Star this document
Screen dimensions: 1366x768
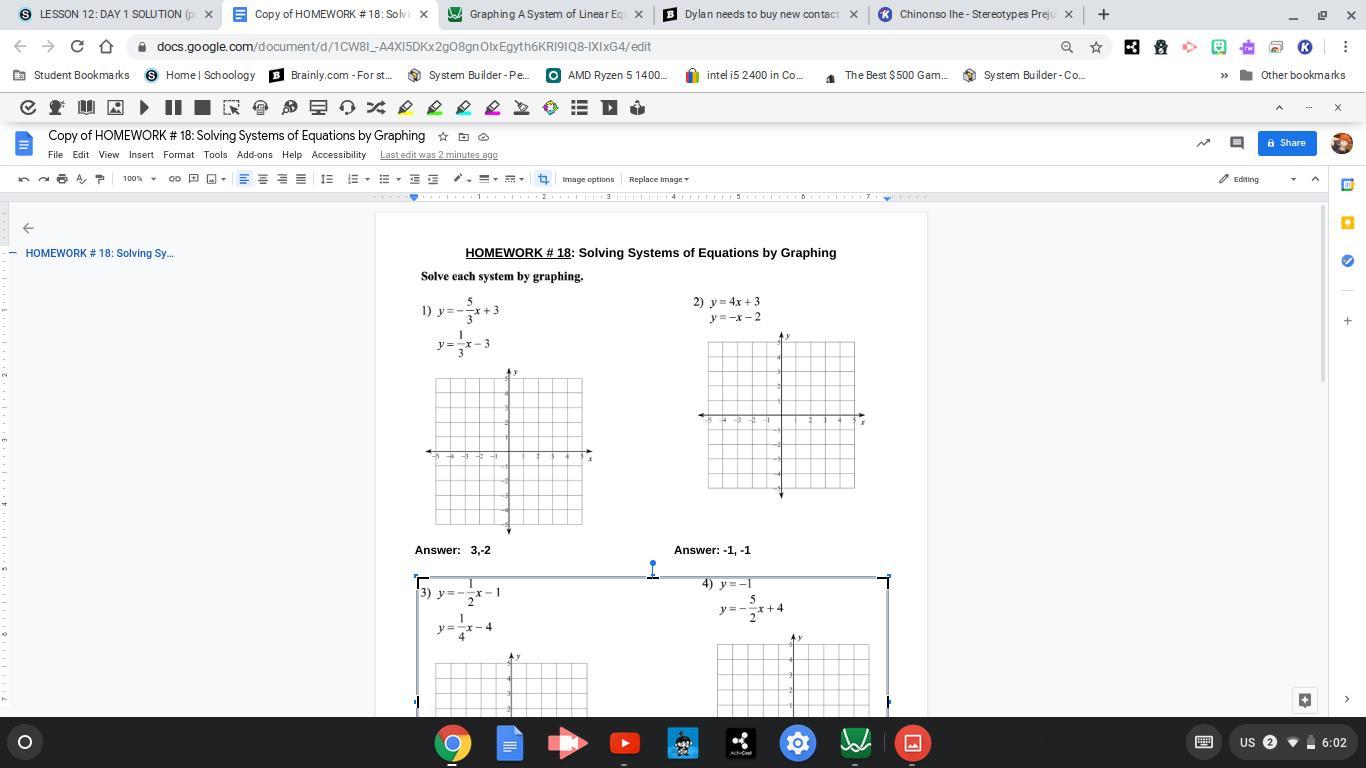click(x=443, y=136)
